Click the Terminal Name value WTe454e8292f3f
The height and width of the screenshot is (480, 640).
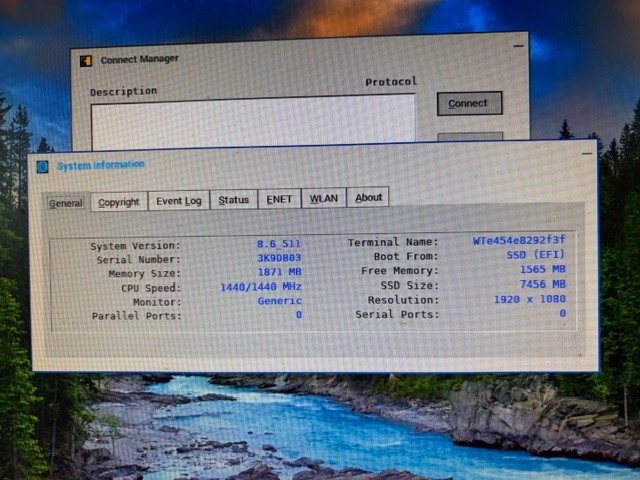(519, 240)
